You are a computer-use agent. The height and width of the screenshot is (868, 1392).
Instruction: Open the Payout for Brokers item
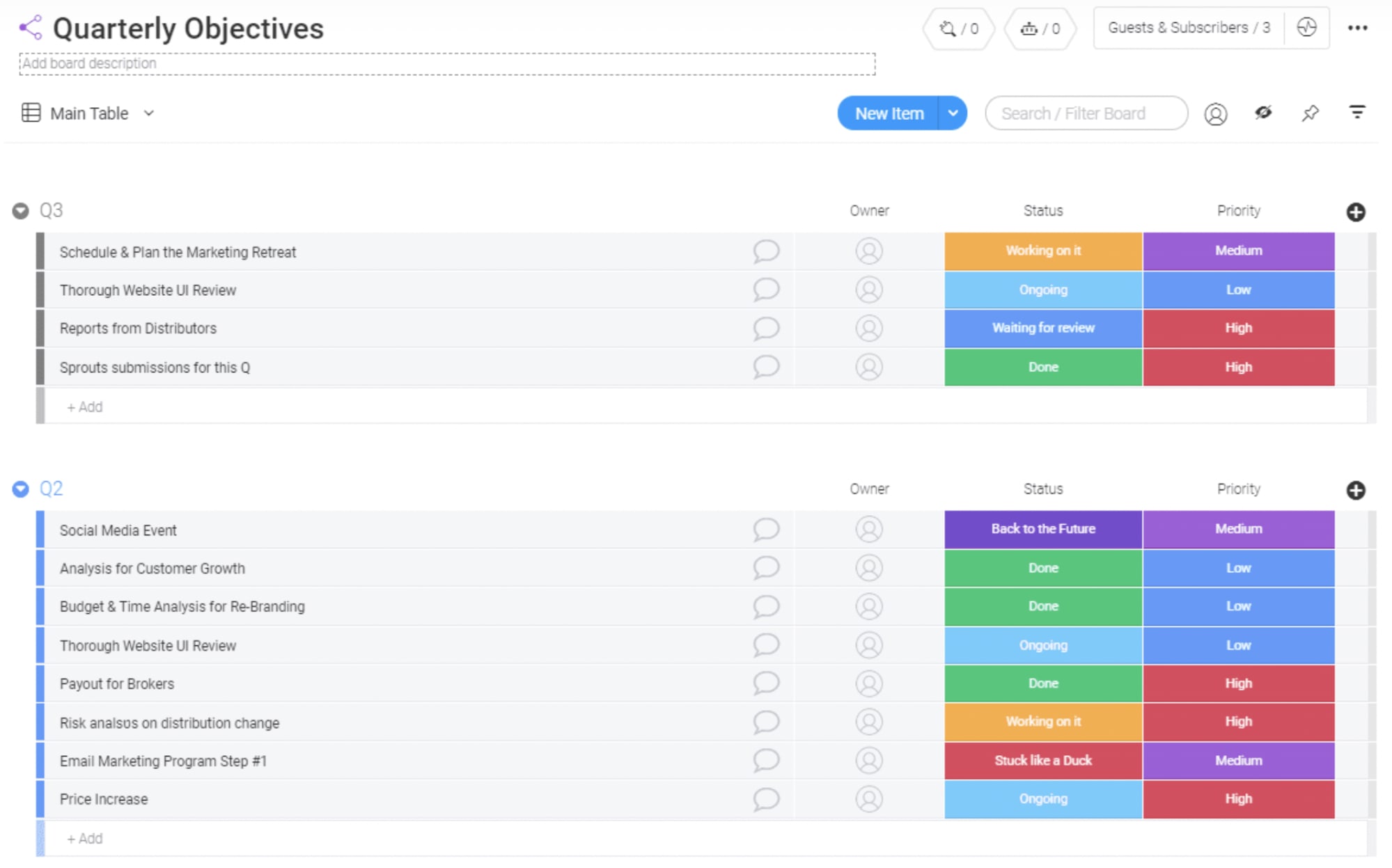117,684
